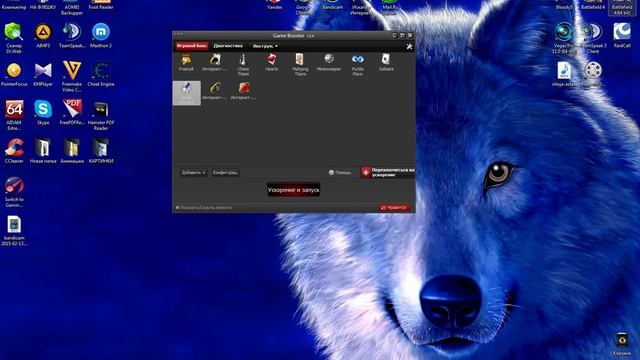
Task: Select the Интернет game with red icon
Action: [x=243, y=91]
